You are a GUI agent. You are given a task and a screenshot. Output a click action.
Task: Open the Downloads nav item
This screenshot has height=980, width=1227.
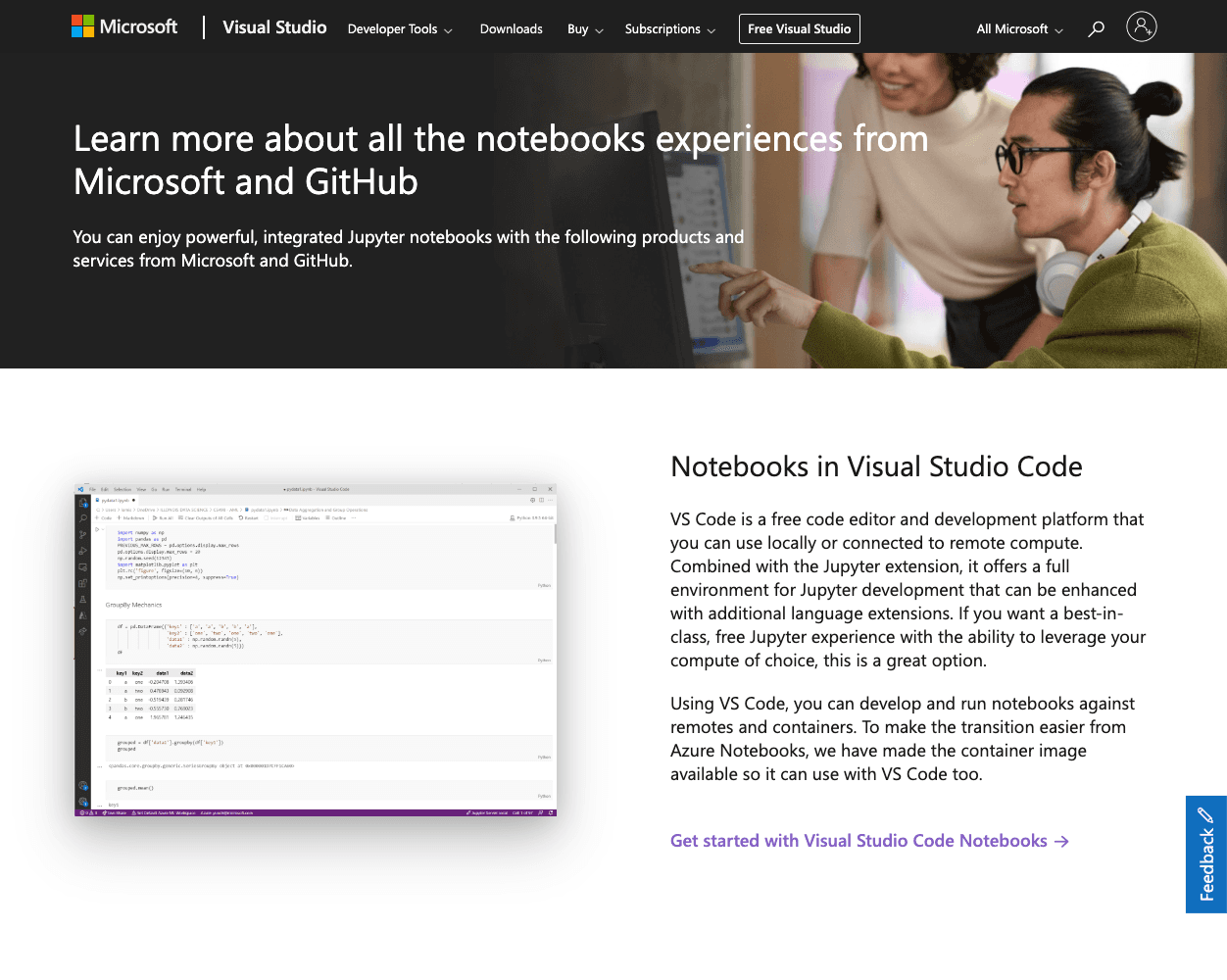coord(511,29)
